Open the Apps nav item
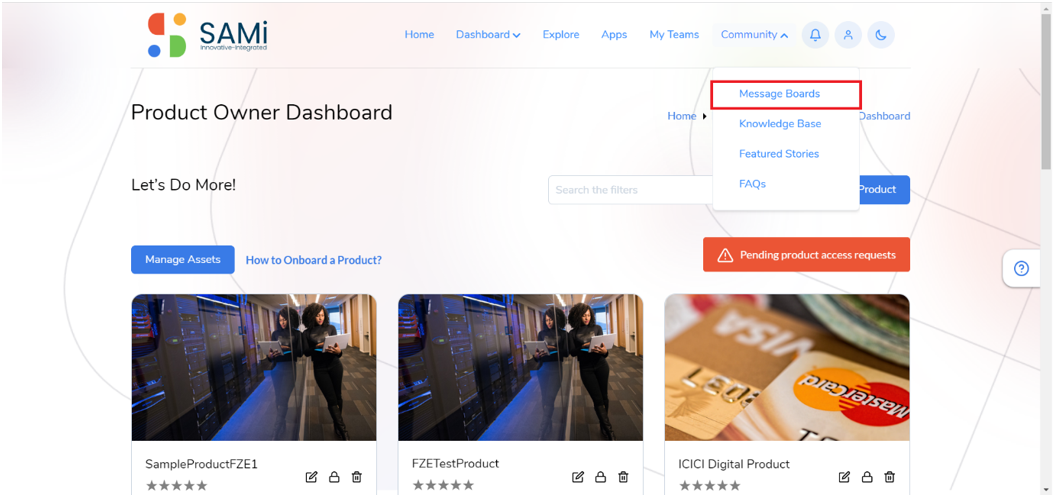 point(614,35)
